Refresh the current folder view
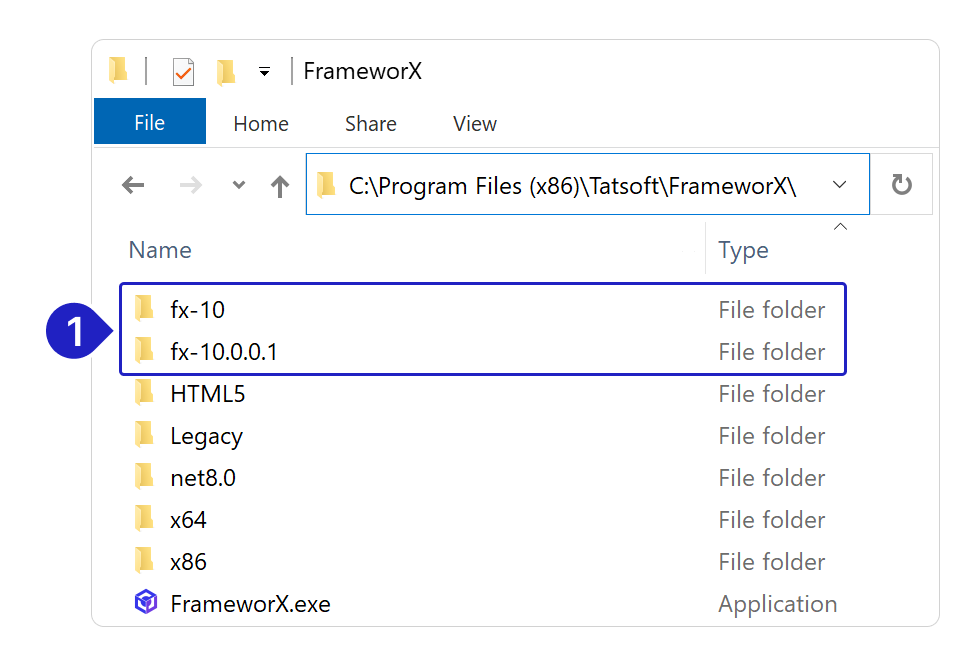979x666 pixels. pos(901,185)
